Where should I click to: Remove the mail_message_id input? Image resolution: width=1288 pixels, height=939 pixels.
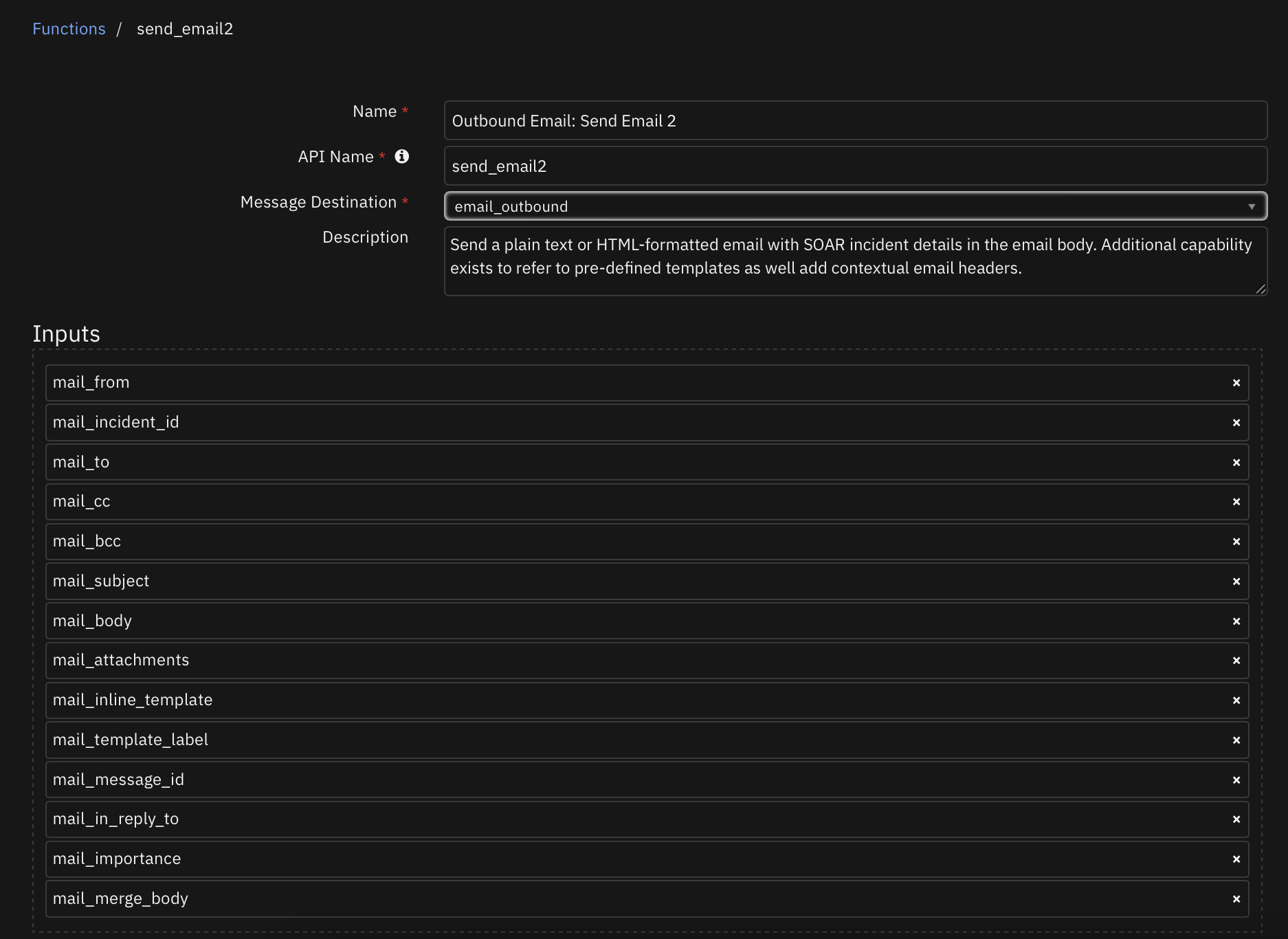tap(1236, 780)
